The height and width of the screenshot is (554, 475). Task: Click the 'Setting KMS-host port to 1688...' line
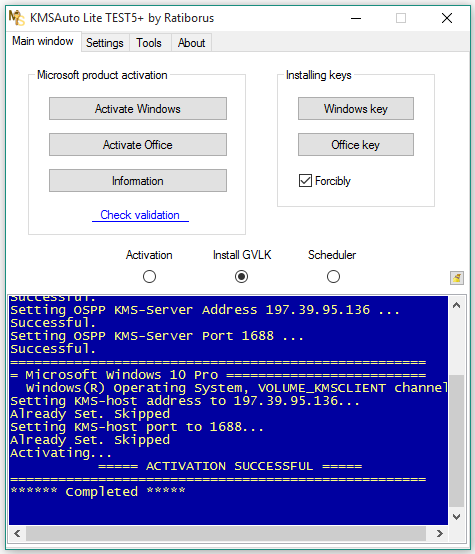pyautogui.click(x=137, y=427)
